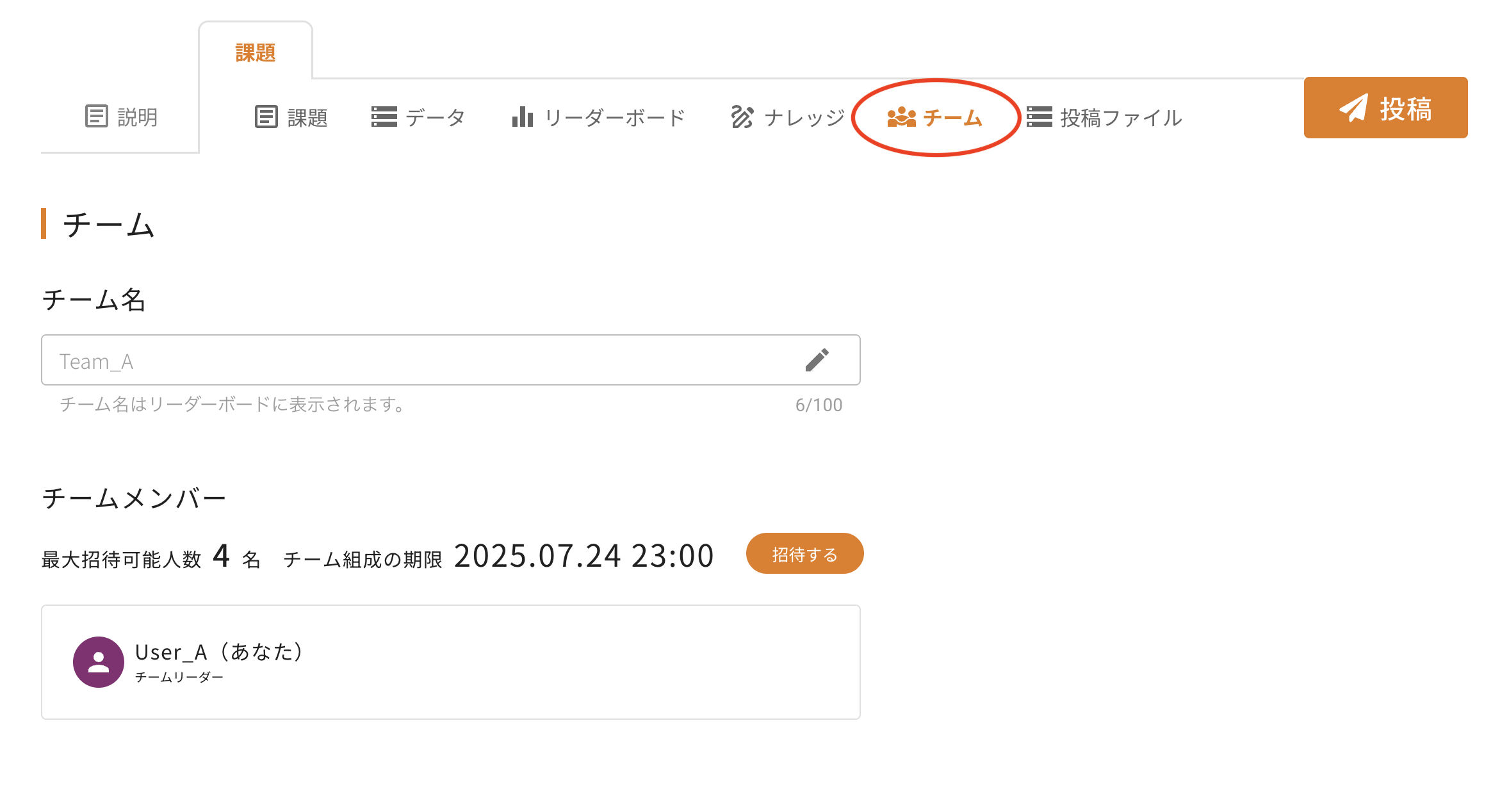Viewport: 1509px width, 812px height.
Task: Open the ナレッジ section label
Action: 804,118
